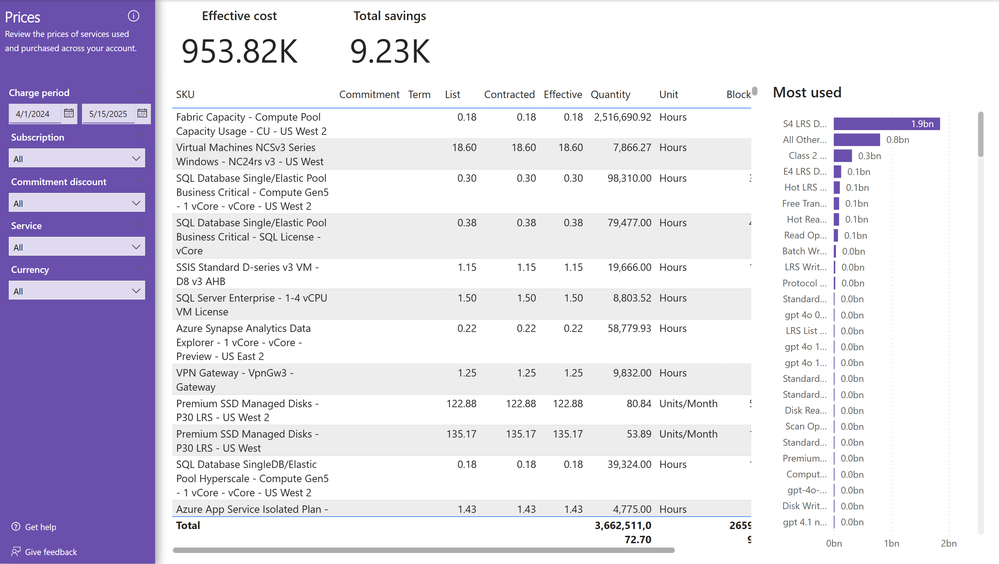This screenshot has height=564, width=999.
Task: Select the Azure App Service Isolated Plan row
Action: coord(461,509)
